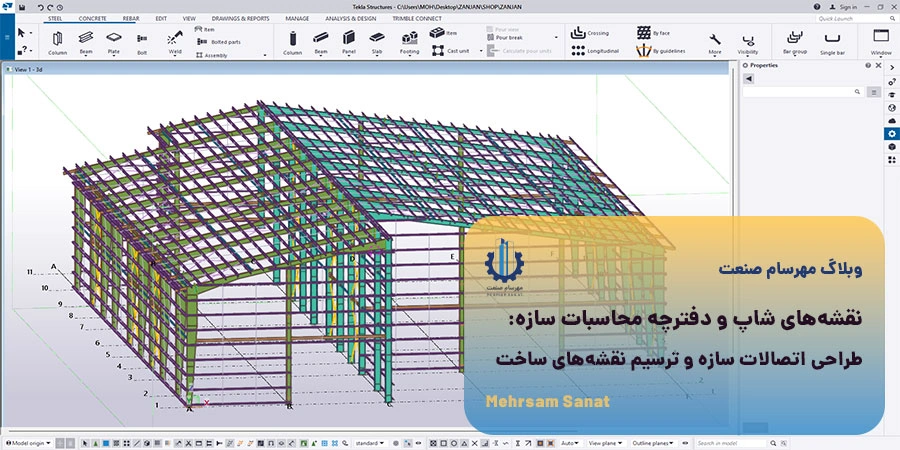The image size is (900, 450).
Task: Select the By face rebar tool
Action: click(x=653, y=33)
